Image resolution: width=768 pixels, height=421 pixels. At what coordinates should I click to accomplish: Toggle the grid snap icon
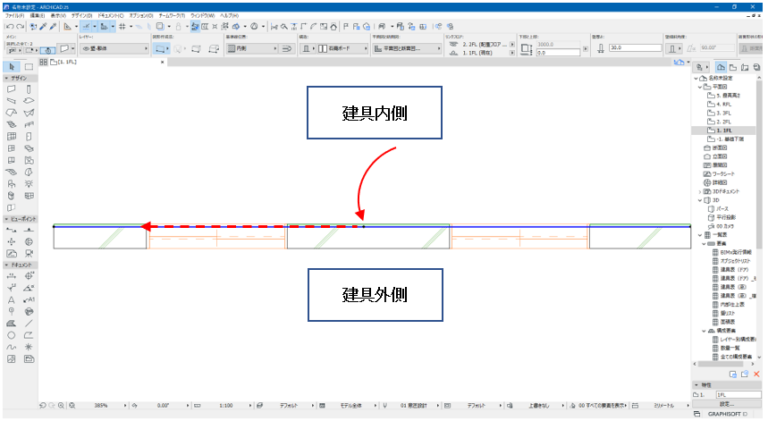pos(122,26)
